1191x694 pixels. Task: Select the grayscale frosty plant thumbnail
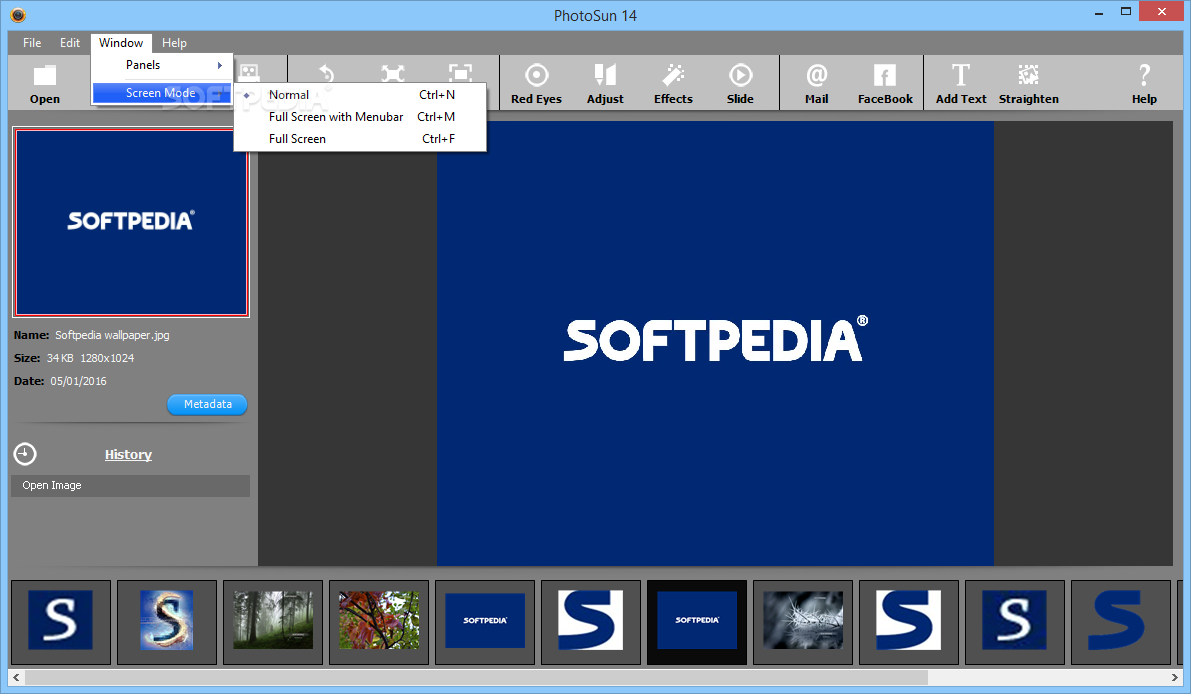click(803, 621)
